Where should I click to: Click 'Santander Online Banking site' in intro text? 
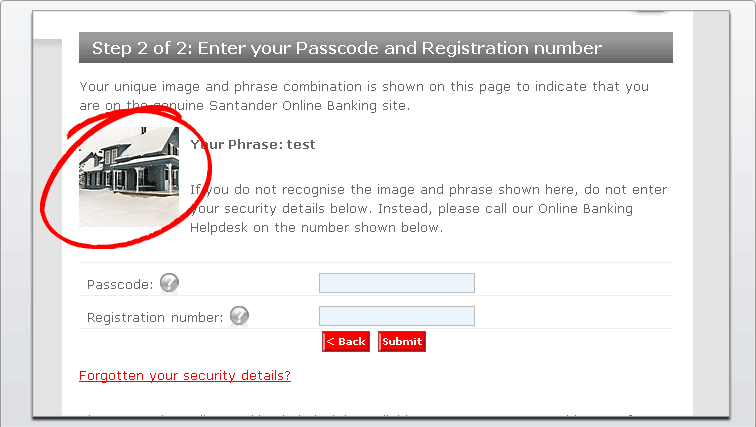[x=308, y=105]
